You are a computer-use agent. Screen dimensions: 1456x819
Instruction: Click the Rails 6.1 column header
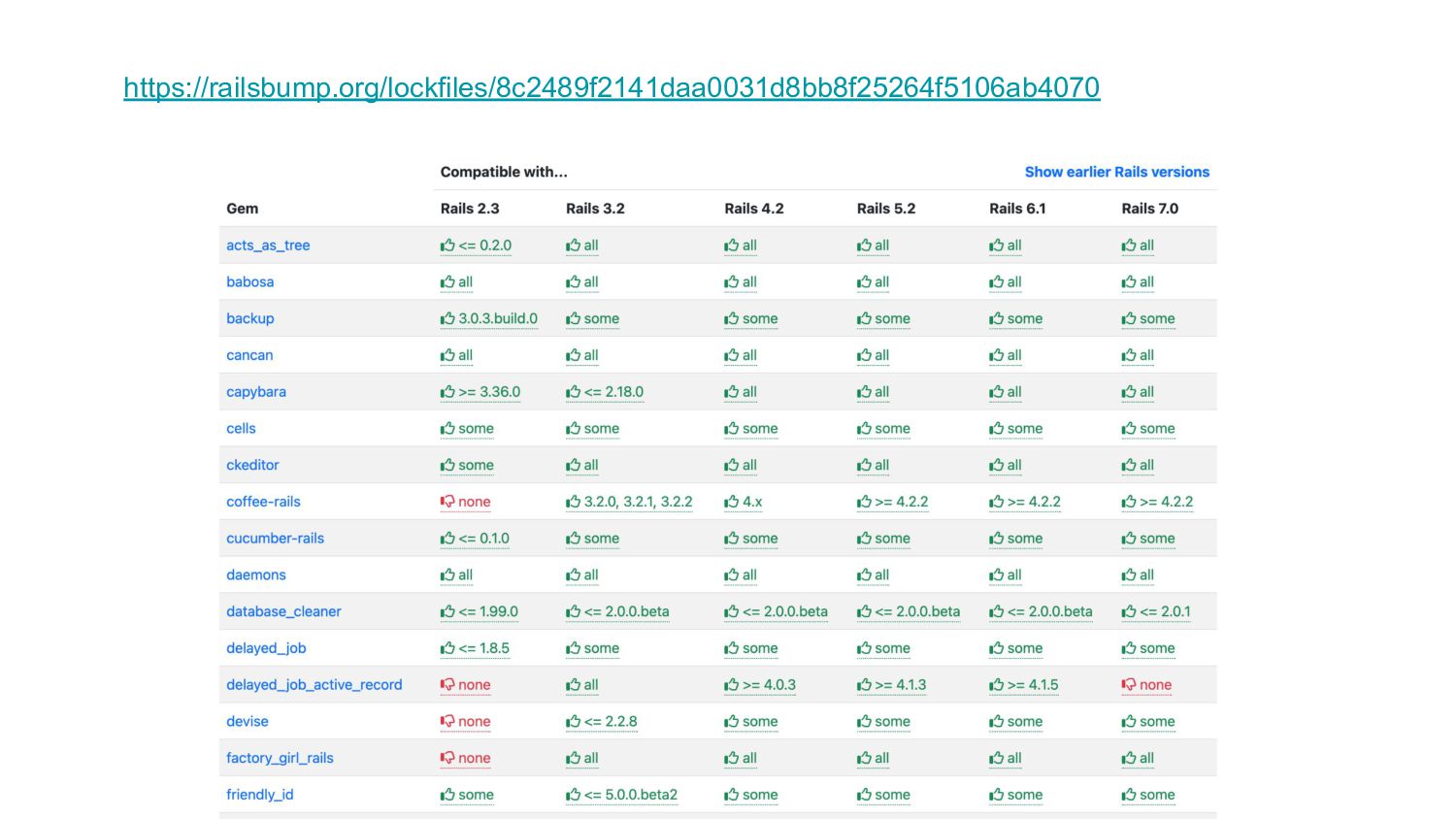(x=1017, y=209)
